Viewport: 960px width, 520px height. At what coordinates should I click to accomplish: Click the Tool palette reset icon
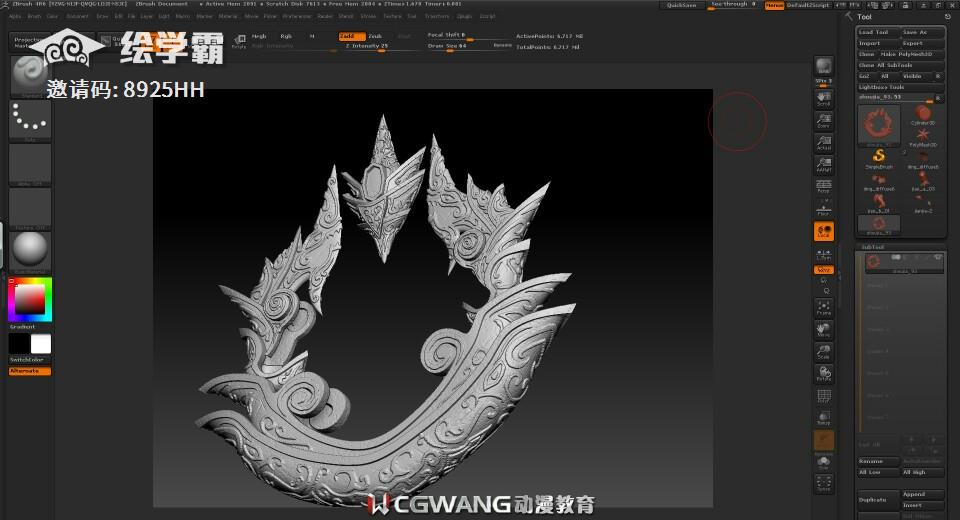pos(948,17)
